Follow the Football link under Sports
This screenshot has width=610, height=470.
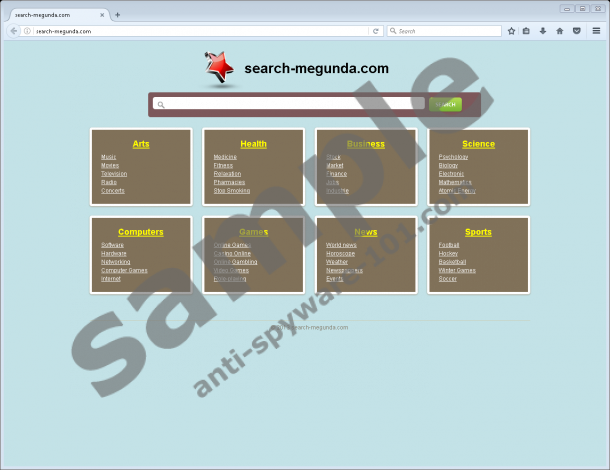[x=449, y=245]
